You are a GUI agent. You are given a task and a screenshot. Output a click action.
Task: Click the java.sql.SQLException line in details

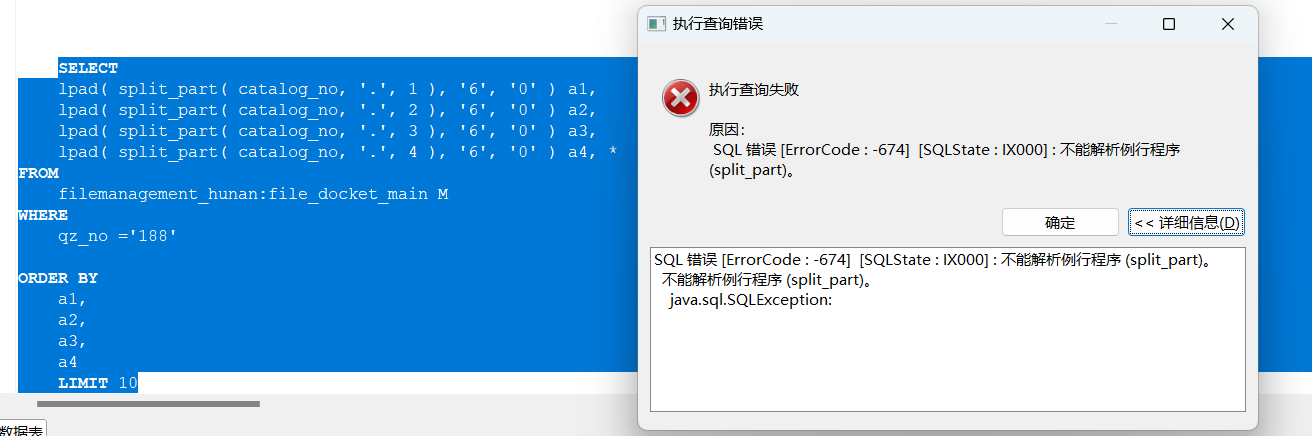(750, 300)
